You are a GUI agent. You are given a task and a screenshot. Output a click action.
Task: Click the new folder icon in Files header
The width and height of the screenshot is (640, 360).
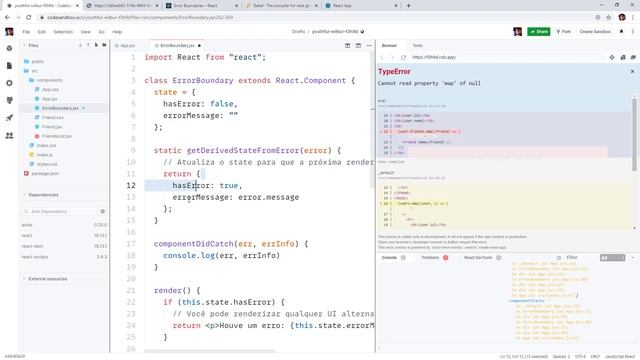(x=104, y=45)
